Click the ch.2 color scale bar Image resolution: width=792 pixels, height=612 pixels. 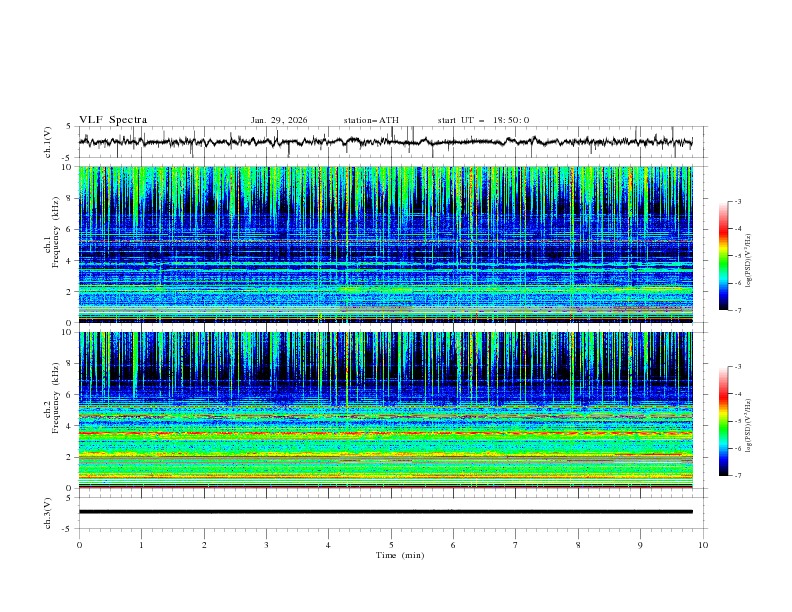point(723,421)
